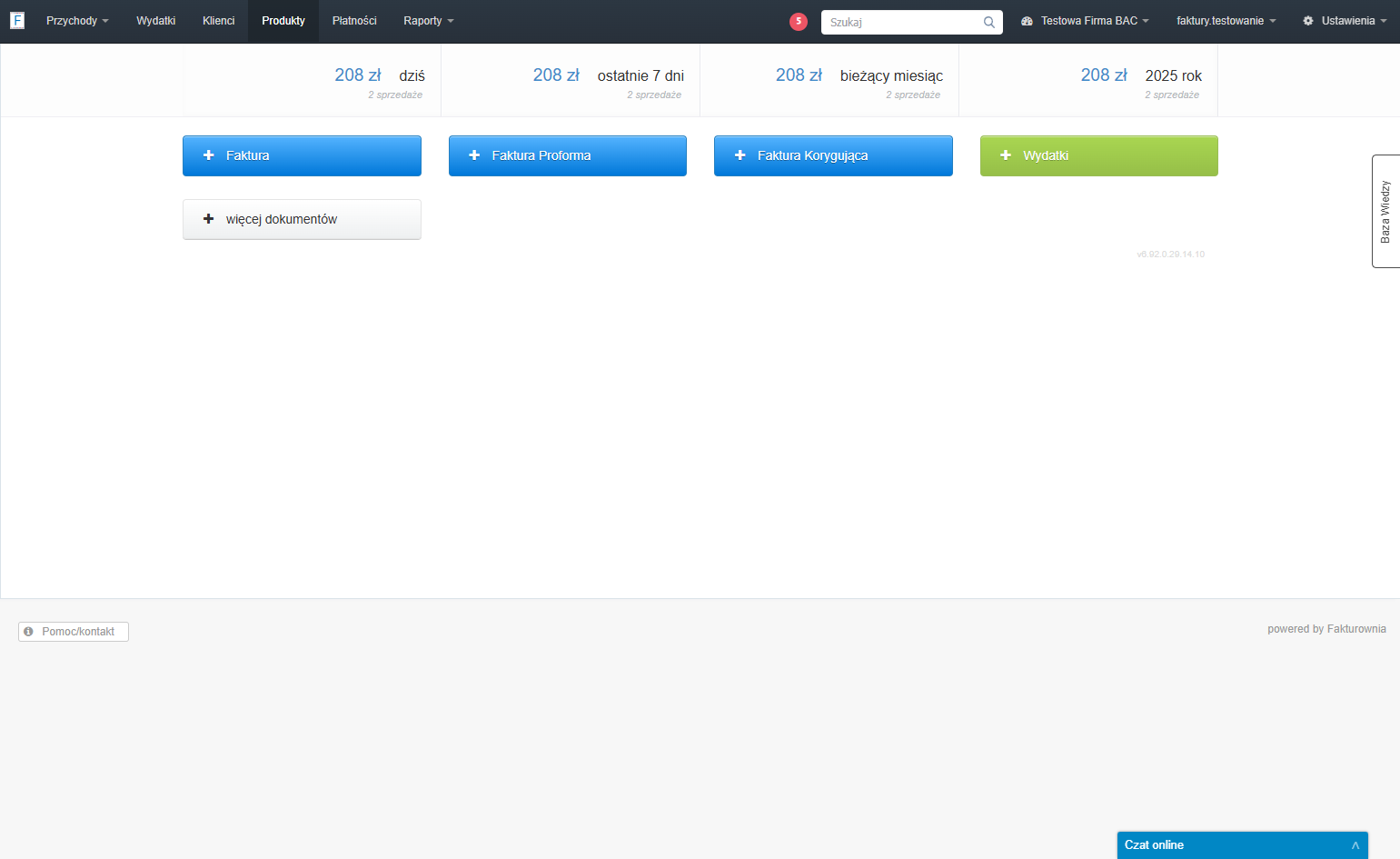This screenshot has width=1400, height=859.
Task: Open the Płatności menu item
Action: pyautogui.click(x=354, y=21)
